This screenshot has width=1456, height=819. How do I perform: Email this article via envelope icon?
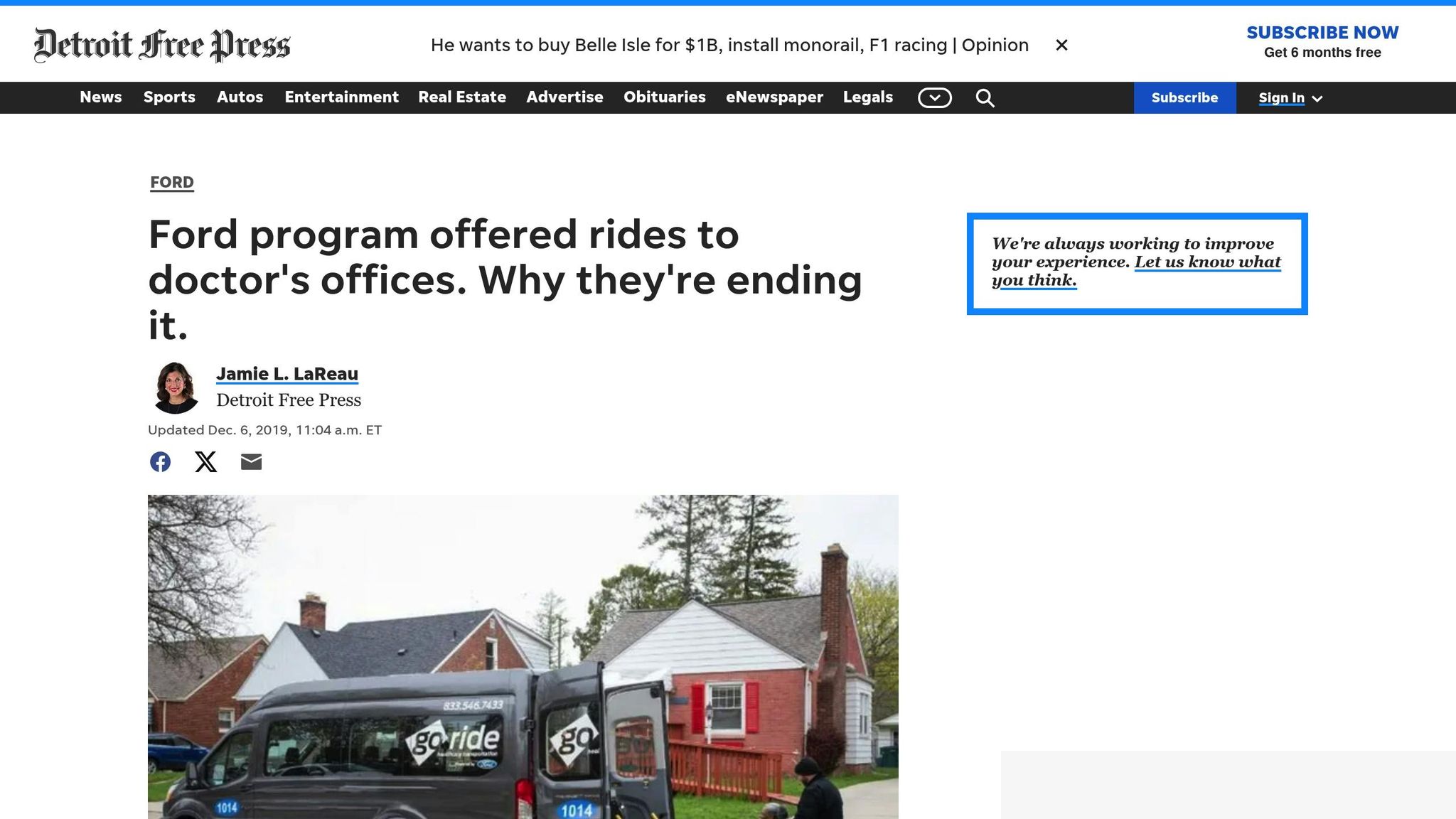251,462
